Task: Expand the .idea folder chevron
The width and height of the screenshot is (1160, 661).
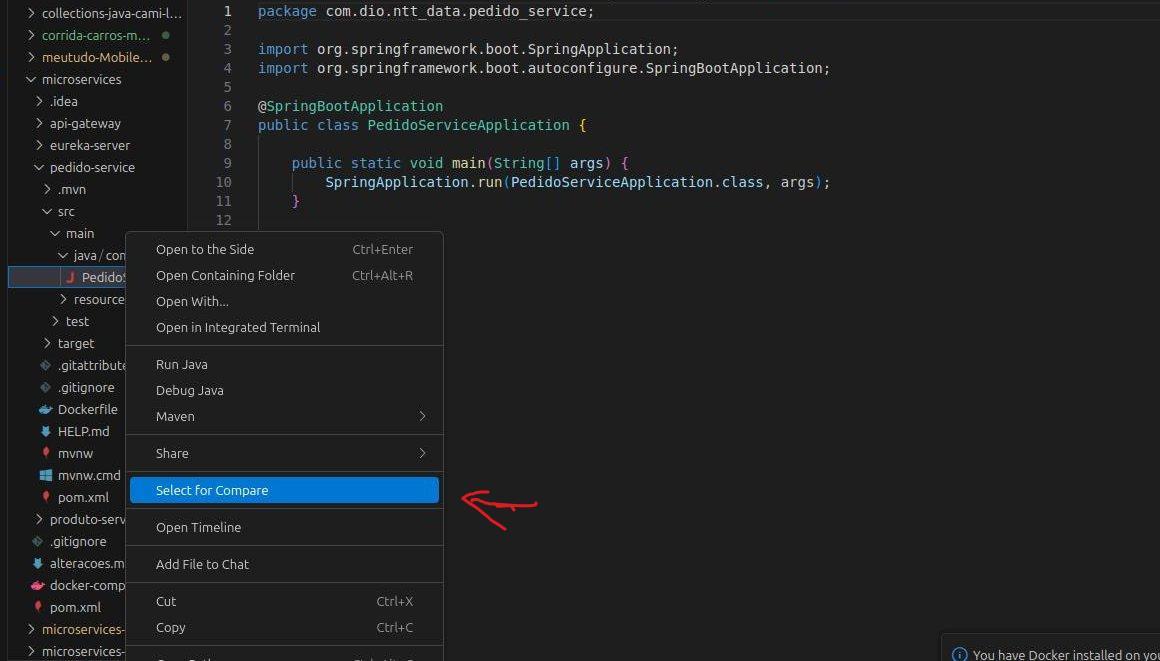Action: [39, 101]
